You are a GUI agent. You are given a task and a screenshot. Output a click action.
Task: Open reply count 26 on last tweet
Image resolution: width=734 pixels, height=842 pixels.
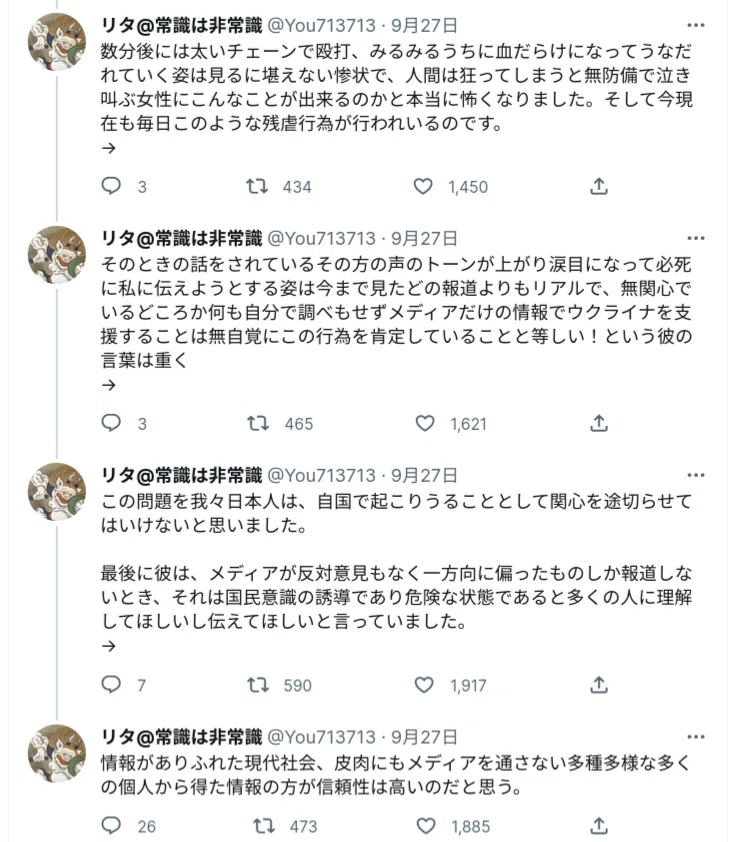[x=129, y=825]
